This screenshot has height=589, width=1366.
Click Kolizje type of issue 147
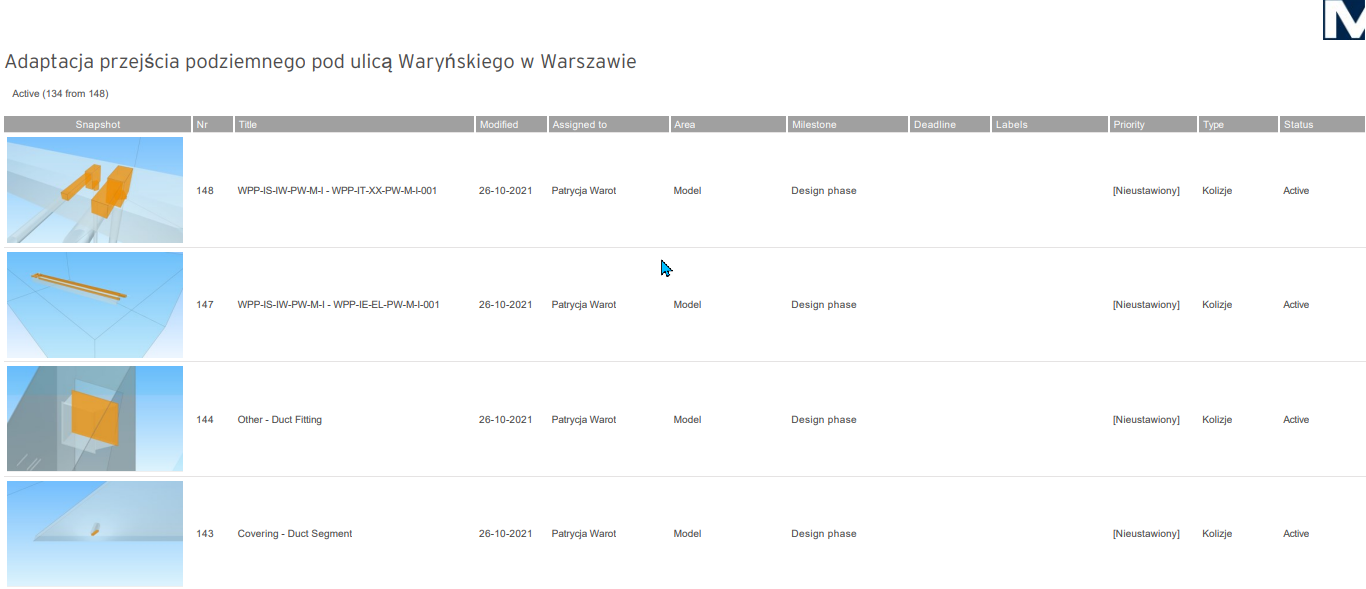coord(1217,305)
